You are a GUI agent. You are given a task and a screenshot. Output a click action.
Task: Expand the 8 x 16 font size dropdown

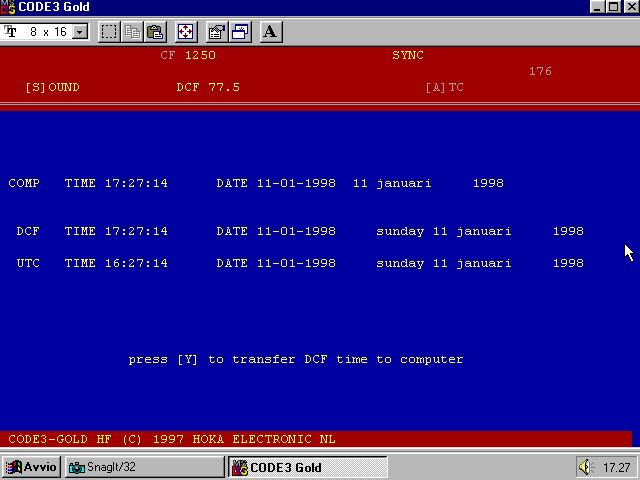(x=80, y=32)
